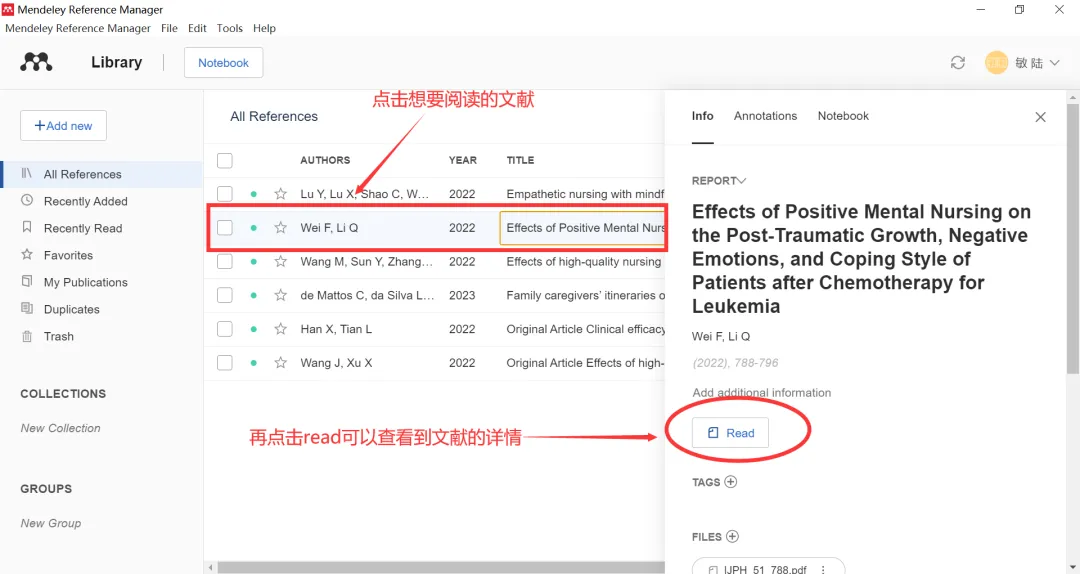
Task: Create a New Group
Action: pos(51,523)
